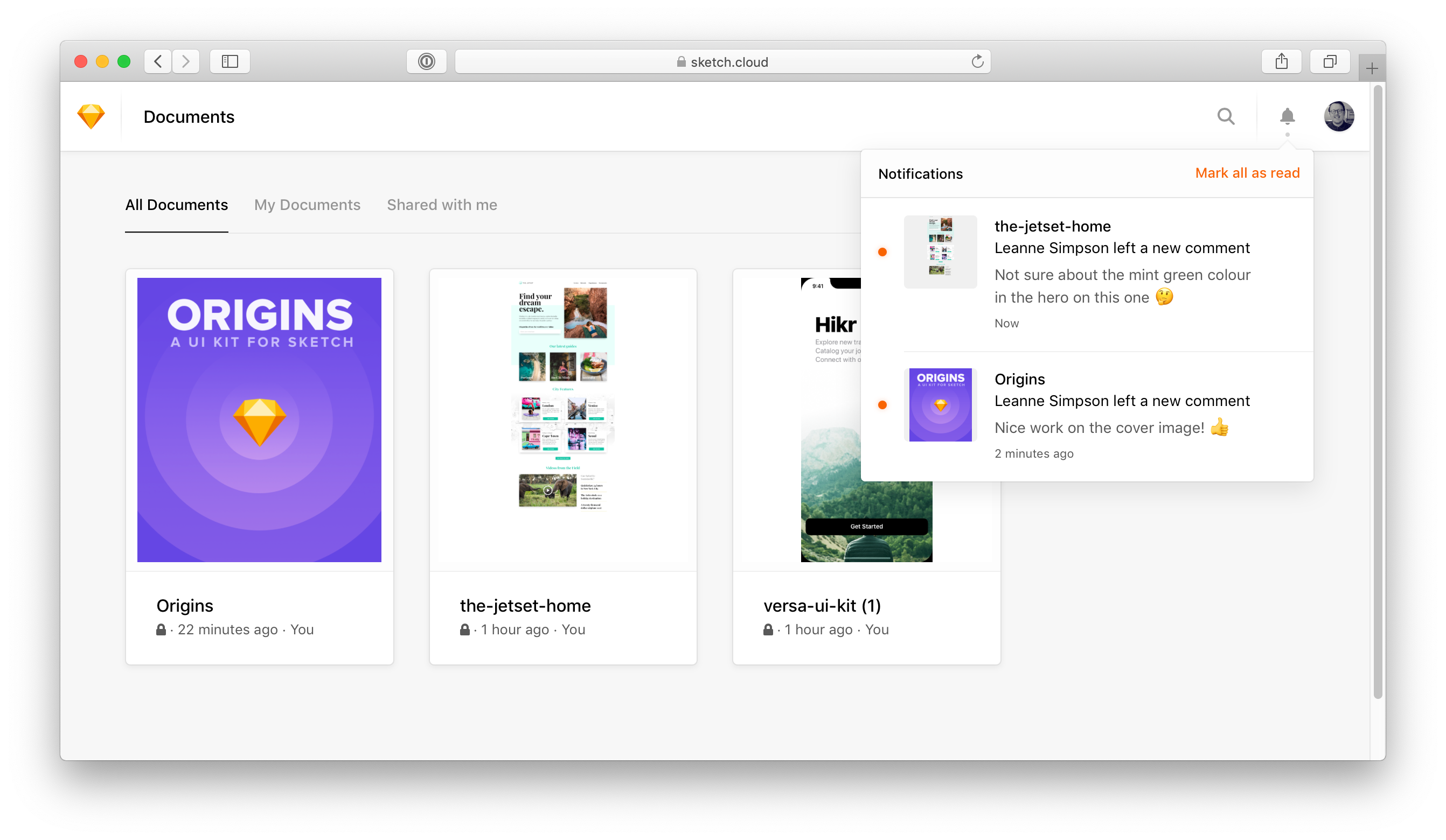The width and height of the screenshot is (1446, 840).
Task: Reload the page using refresh icon
Action: (977, 61)
